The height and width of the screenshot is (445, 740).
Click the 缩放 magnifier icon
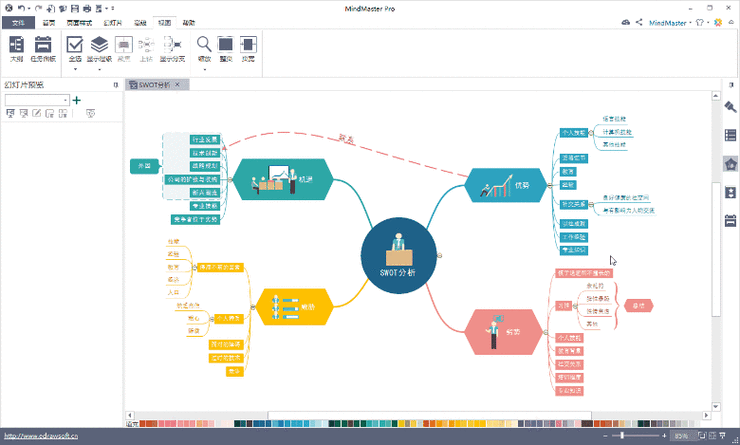[x=204, y=44]
